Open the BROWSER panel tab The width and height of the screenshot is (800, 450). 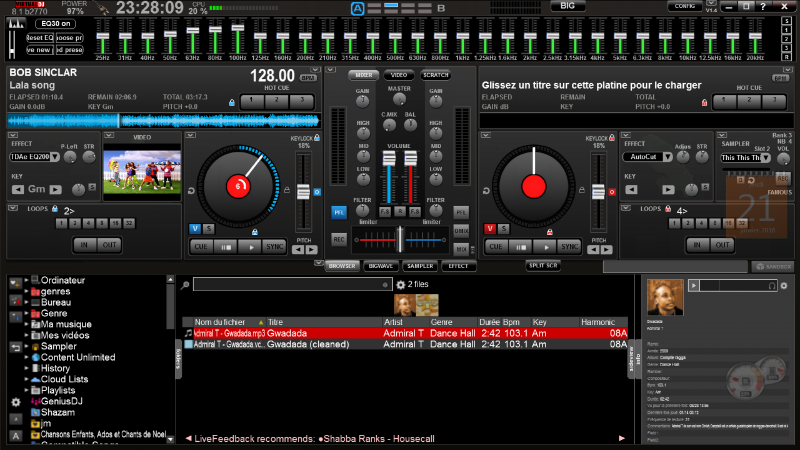[342, 266]
